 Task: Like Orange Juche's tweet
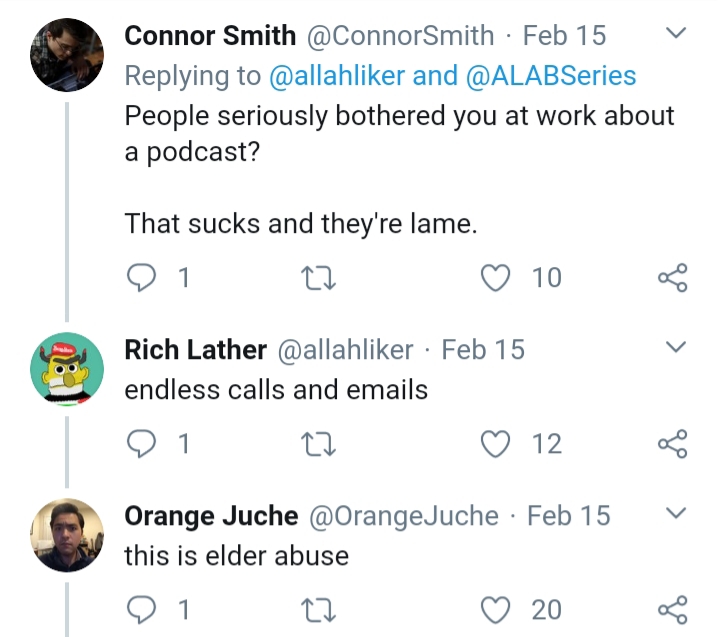coord(495,610)
